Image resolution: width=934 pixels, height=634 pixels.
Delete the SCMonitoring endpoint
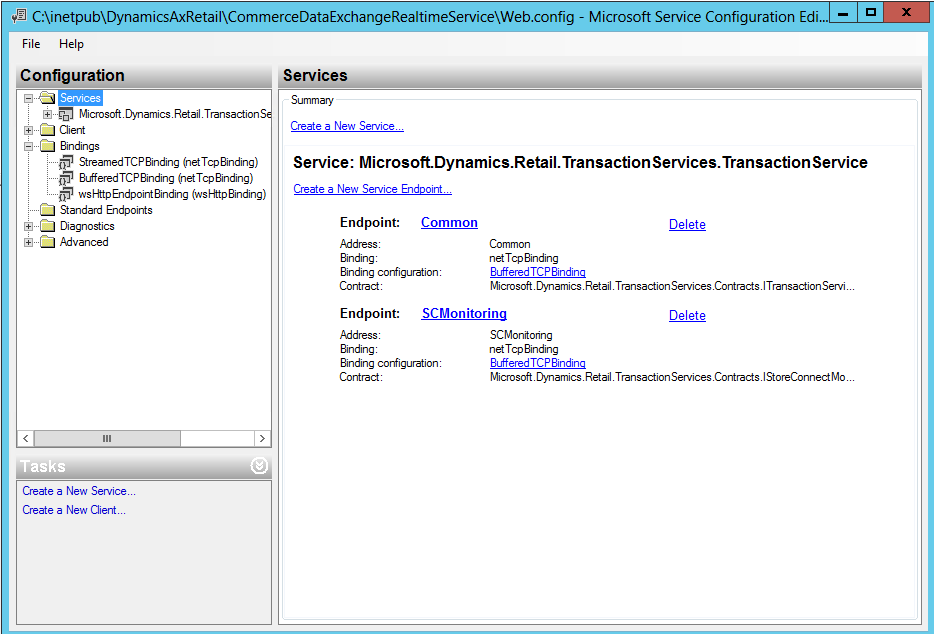tap(687, 315)
